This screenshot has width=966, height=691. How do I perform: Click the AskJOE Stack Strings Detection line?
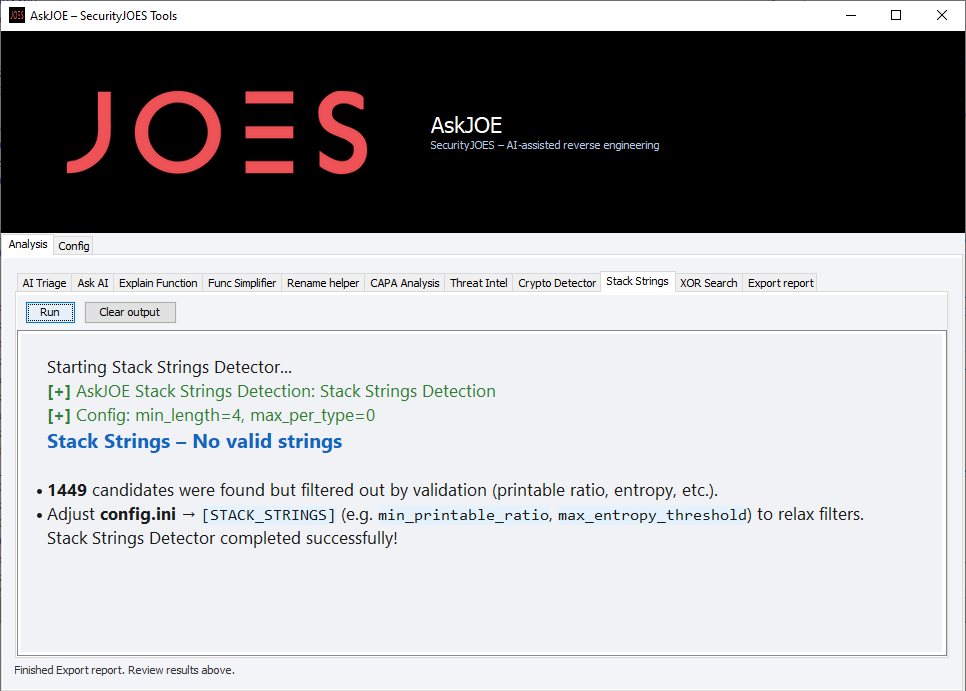pos(271,392)
